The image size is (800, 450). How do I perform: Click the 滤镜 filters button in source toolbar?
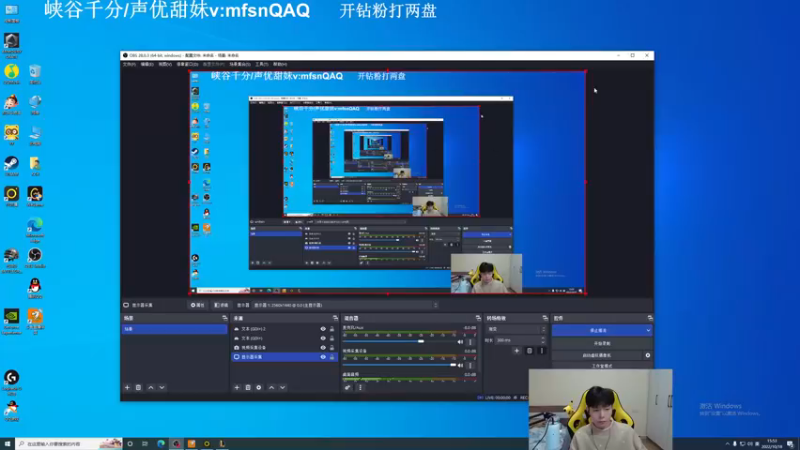(x=221, y=305)
